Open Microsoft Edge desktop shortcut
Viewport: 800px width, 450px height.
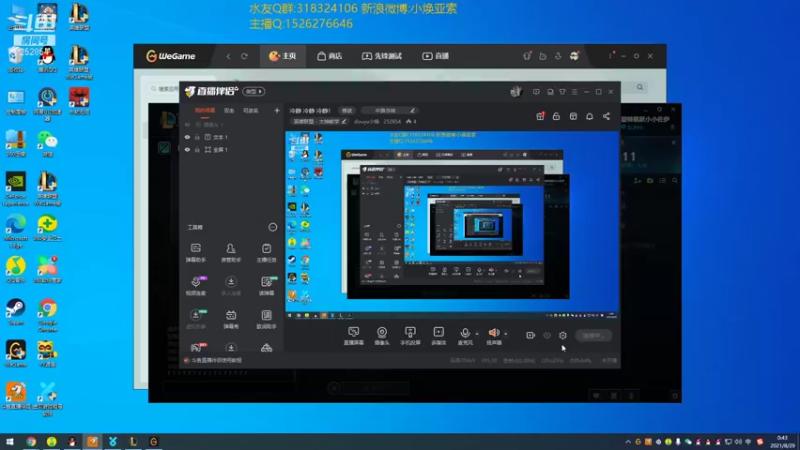[x=16, y=232]
